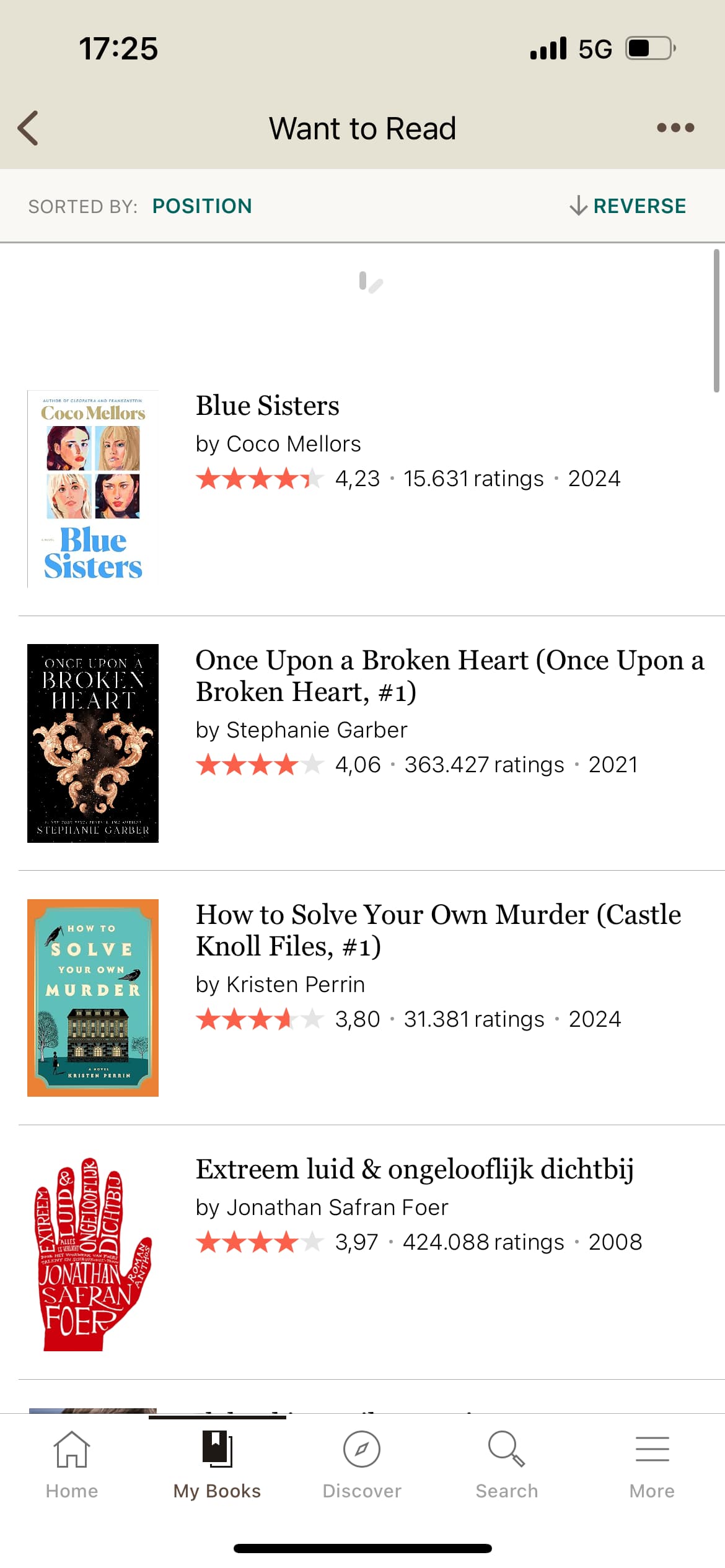Select Blue Sisters cover thumbnail
This screenshot has height=1568, width=725.
93,489
